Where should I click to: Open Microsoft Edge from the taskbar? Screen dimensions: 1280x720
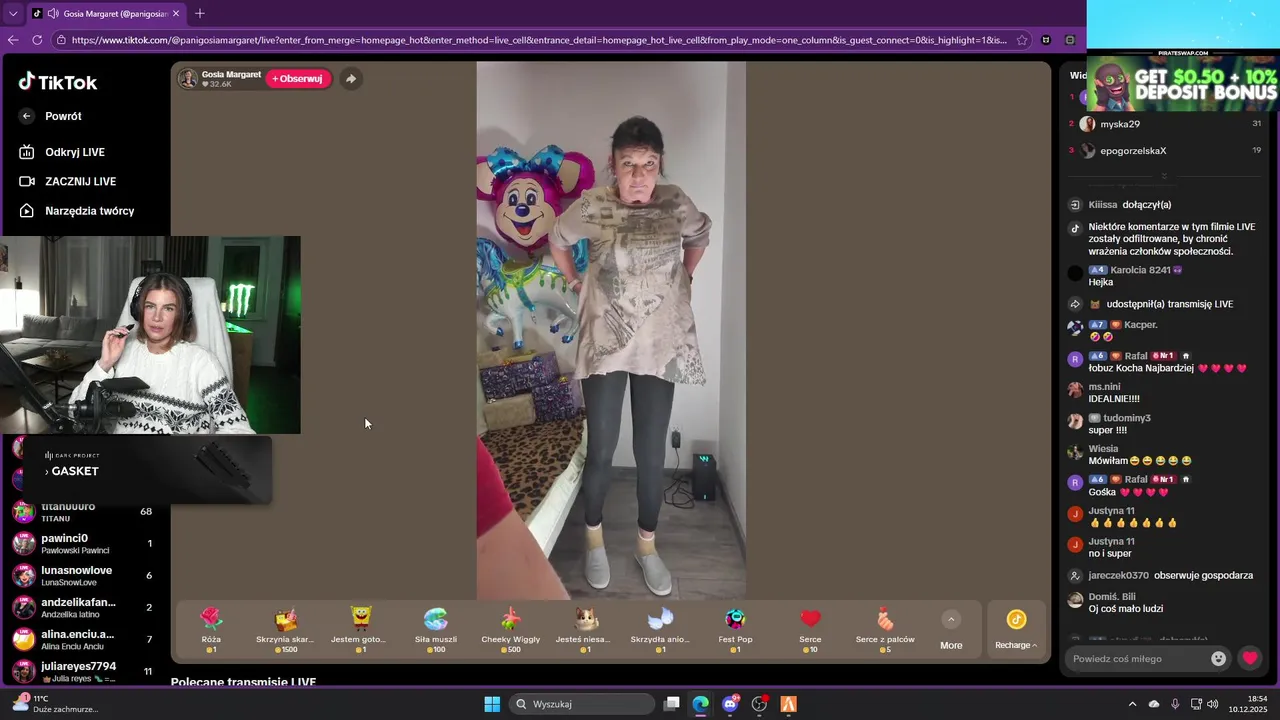pyautogui.click(x=701, y=704)
